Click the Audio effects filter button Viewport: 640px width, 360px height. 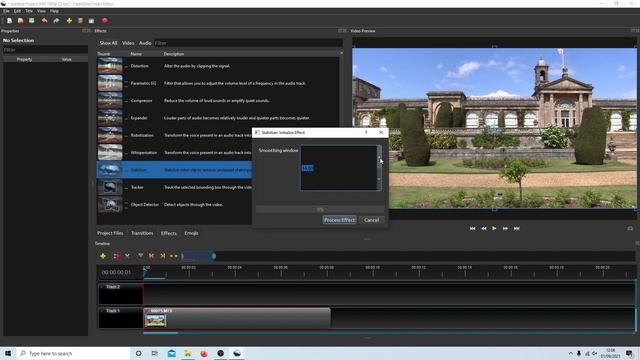pos(145,43)
